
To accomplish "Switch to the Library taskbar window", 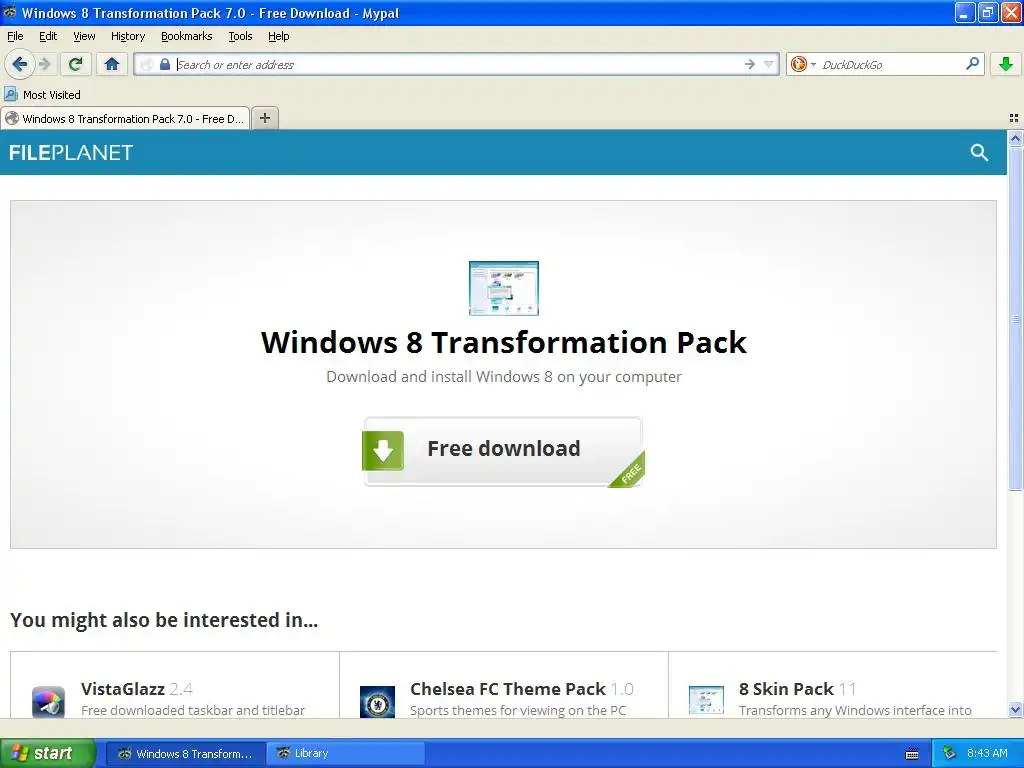I will 345,753.
